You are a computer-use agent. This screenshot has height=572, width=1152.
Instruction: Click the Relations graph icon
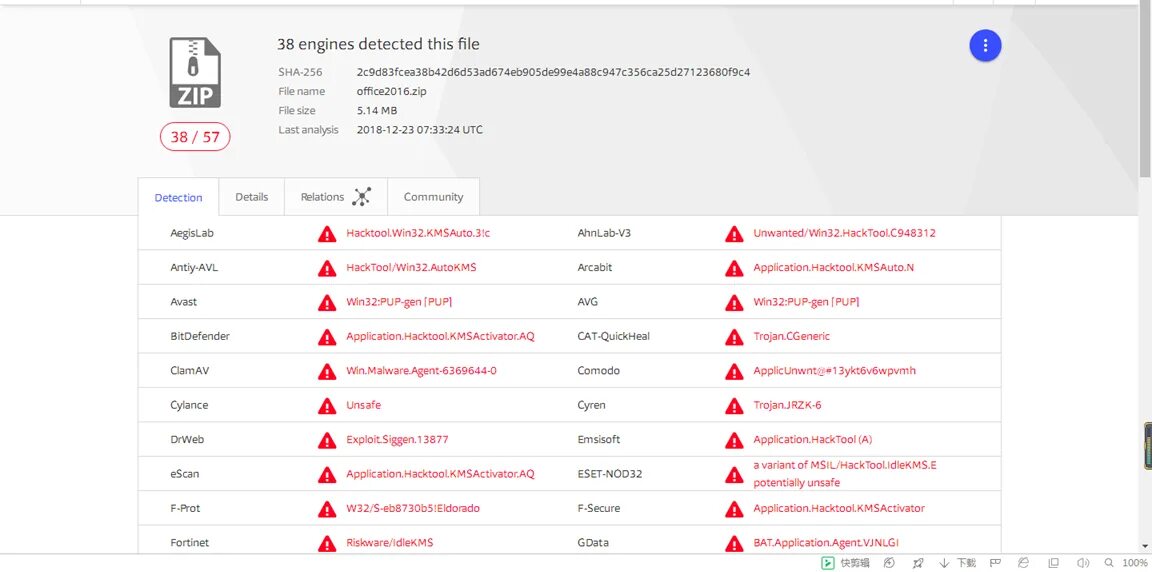[x=362, y=197]
